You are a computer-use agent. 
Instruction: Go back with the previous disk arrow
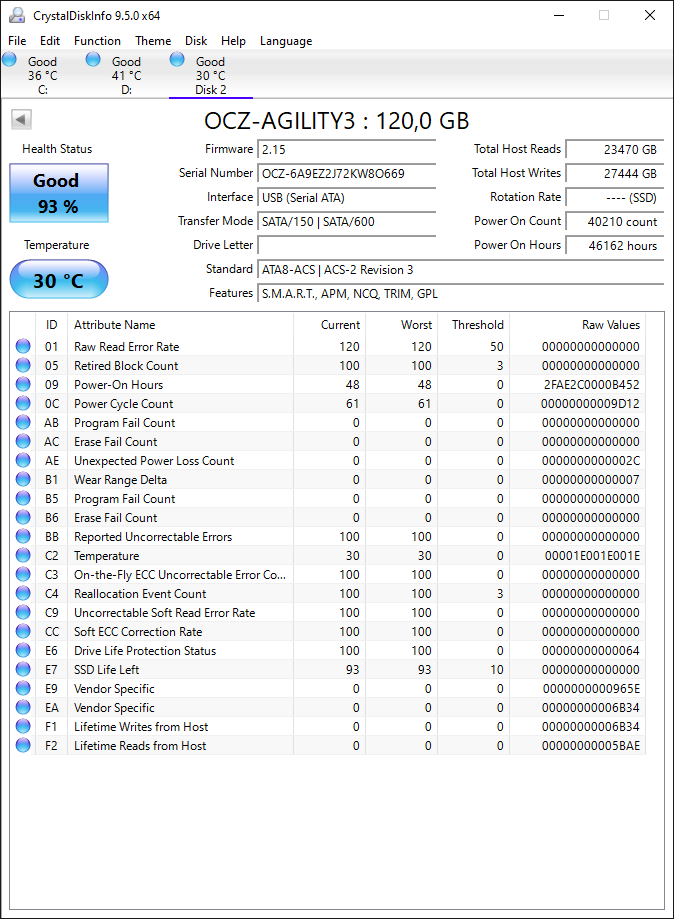[x=21, y=120]
